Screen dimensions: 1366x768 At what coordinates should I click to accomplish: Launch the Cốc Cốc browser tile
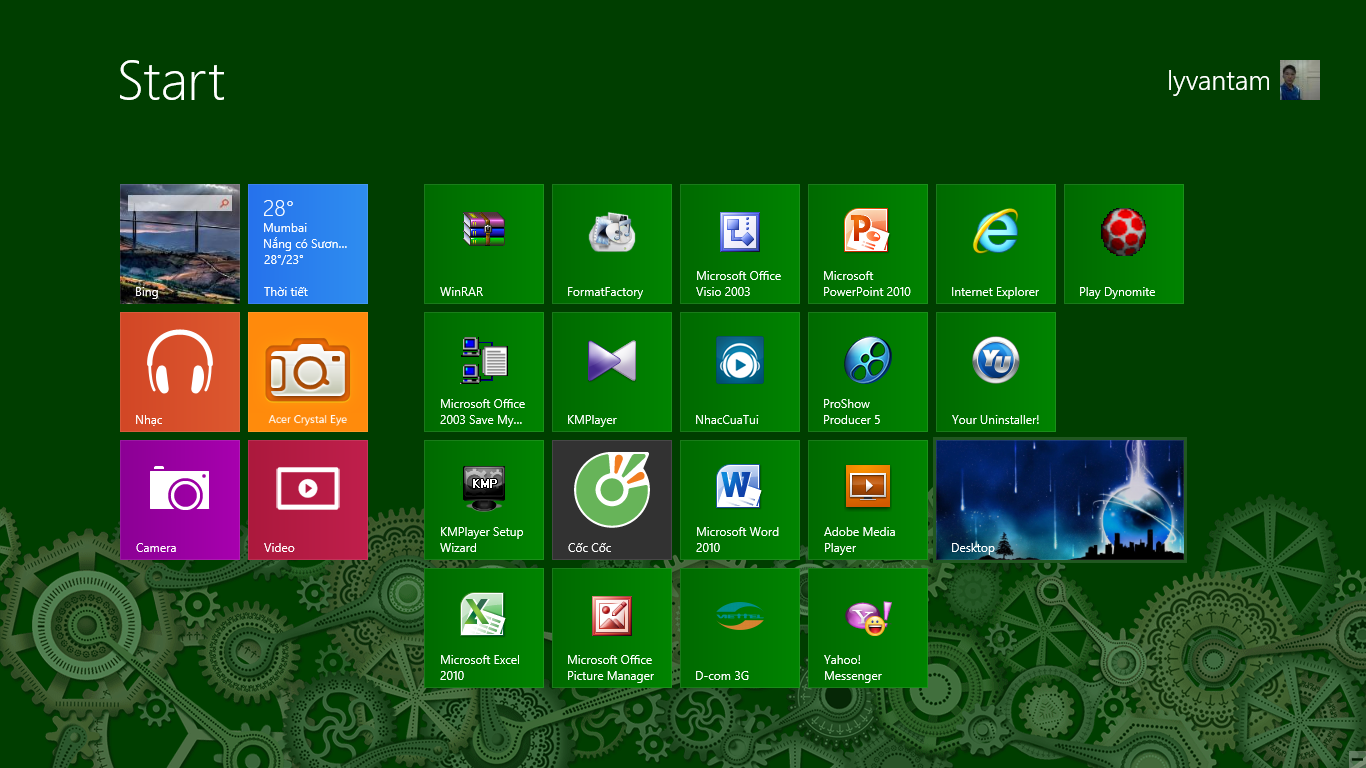612,500
